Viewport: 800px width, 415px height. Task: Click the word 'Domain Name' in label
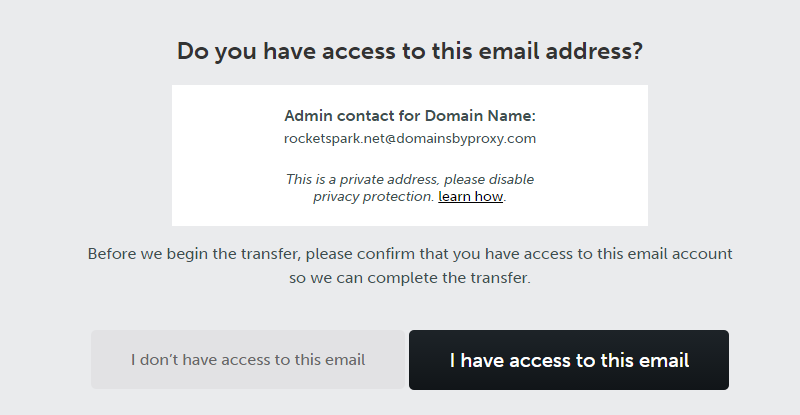[479, 116]
